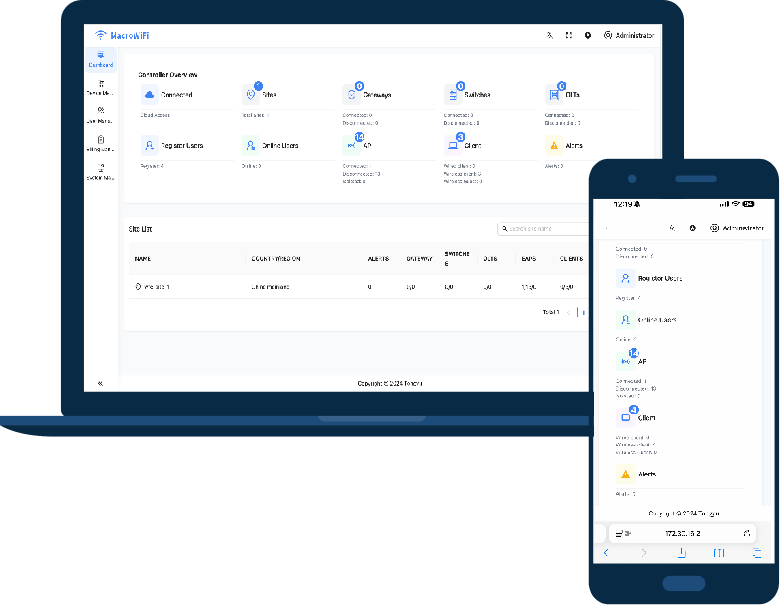Open the second item in left sidebar
Screen dimensions: 780x605
[100, 88]
